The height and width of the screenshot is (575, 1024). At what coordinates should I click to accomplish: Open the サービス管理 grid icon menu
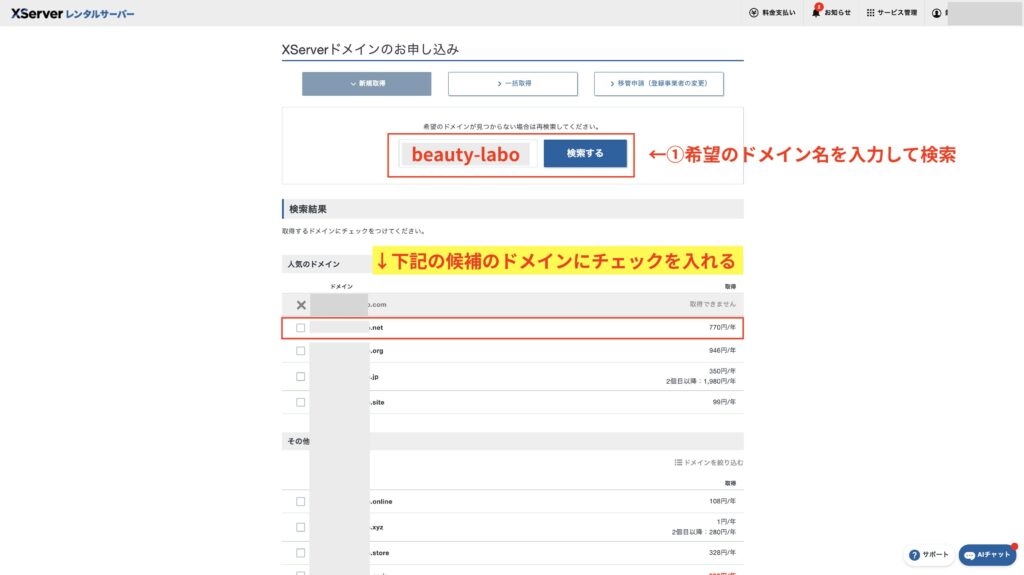[871, 13]
